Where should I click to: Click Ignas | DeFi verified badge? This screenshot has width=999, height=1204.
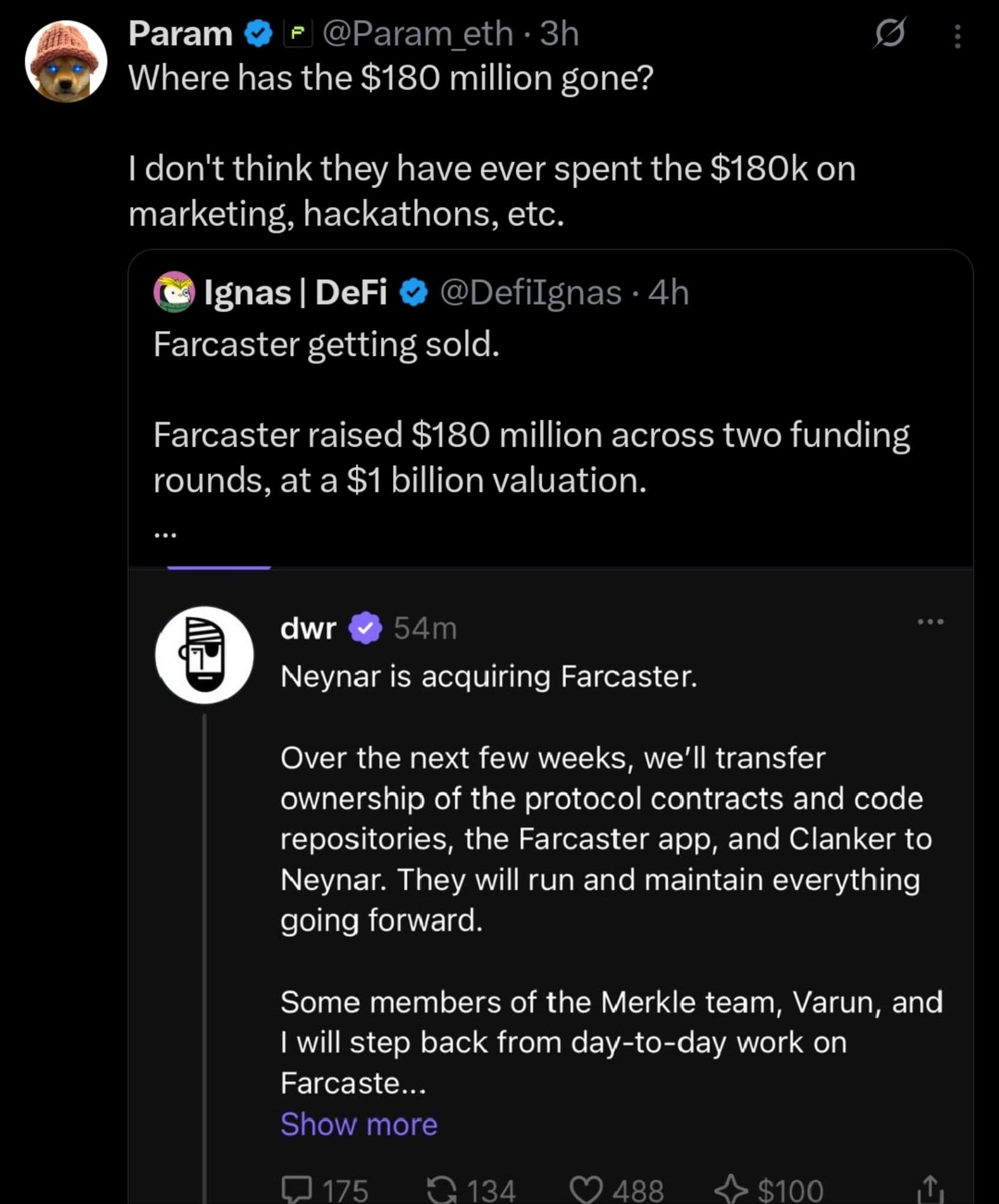[413, 293]
